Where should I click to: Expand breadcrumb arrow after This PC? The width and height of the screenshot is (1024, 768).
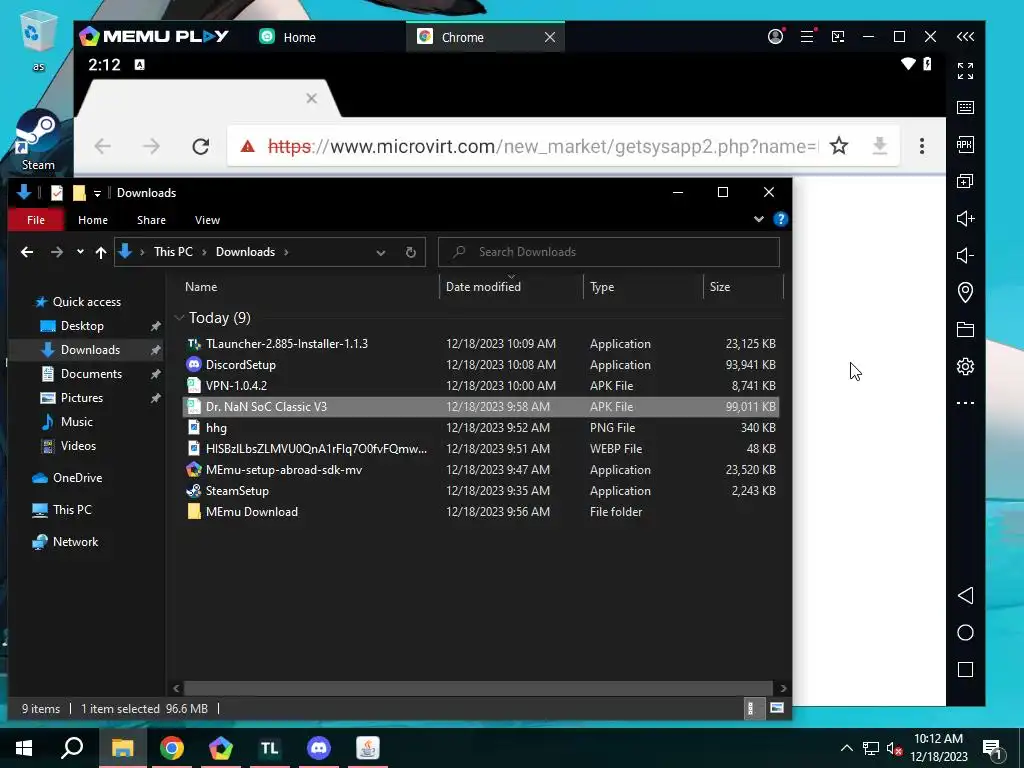point(204,252)
